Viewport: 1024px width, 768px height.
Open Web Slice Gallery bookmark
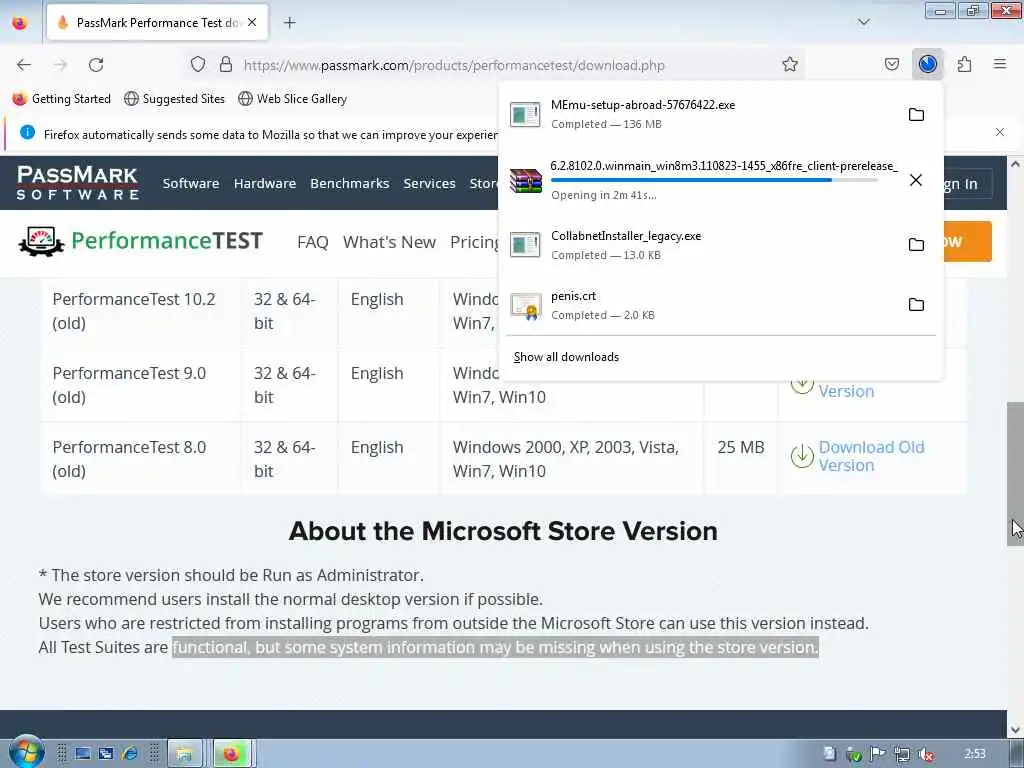click(x=293, y=99)
